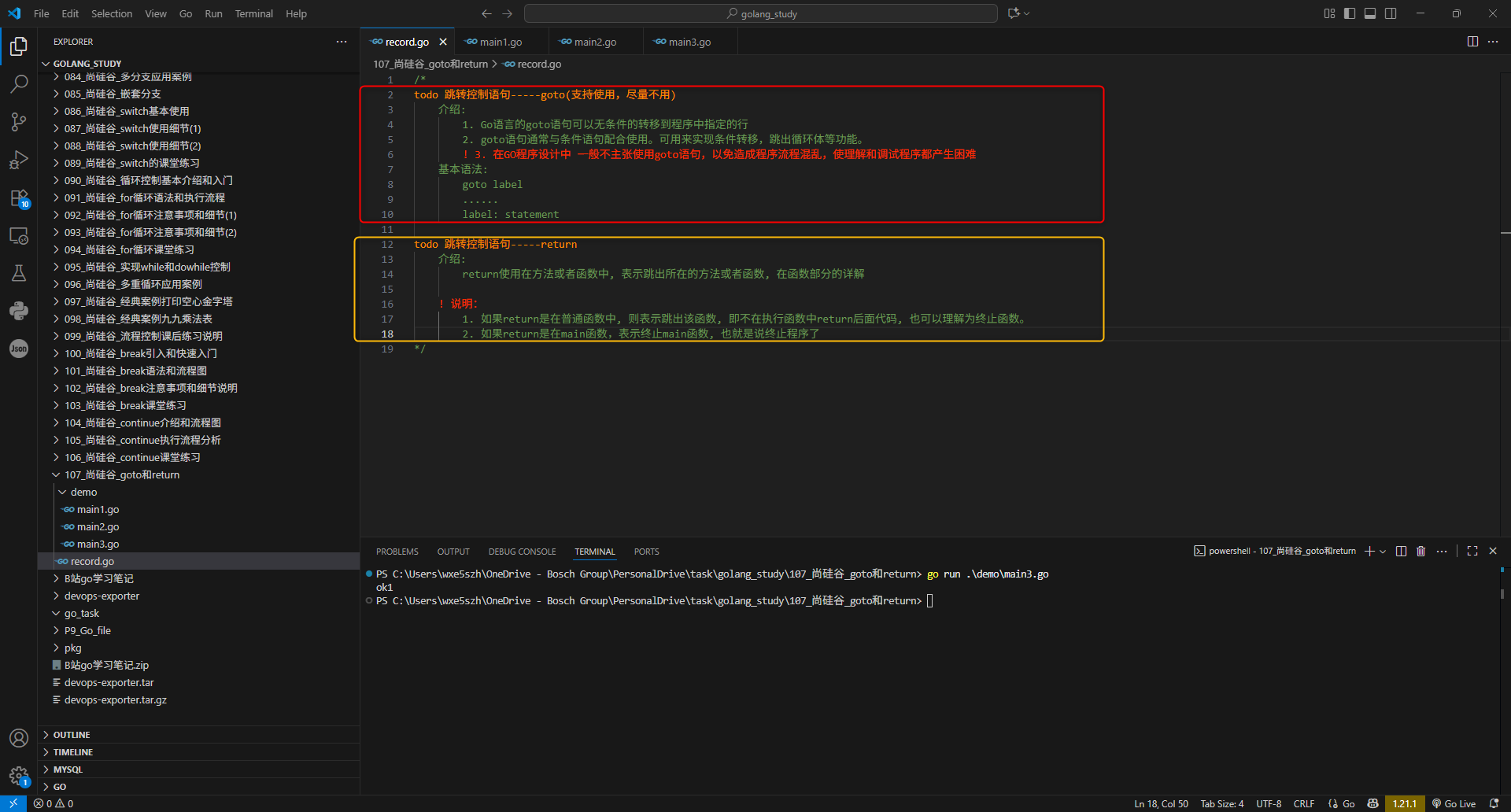Open Source Control view
Image resolution: width=1511 pixels, height=812 pixels.
point(19,121)
